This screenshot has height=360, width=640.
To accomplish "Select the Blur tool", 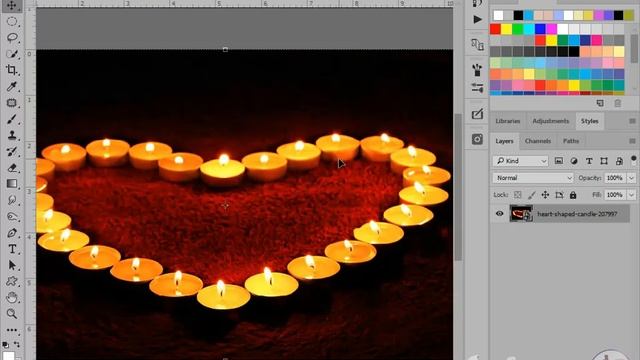I will coord(11,200).
